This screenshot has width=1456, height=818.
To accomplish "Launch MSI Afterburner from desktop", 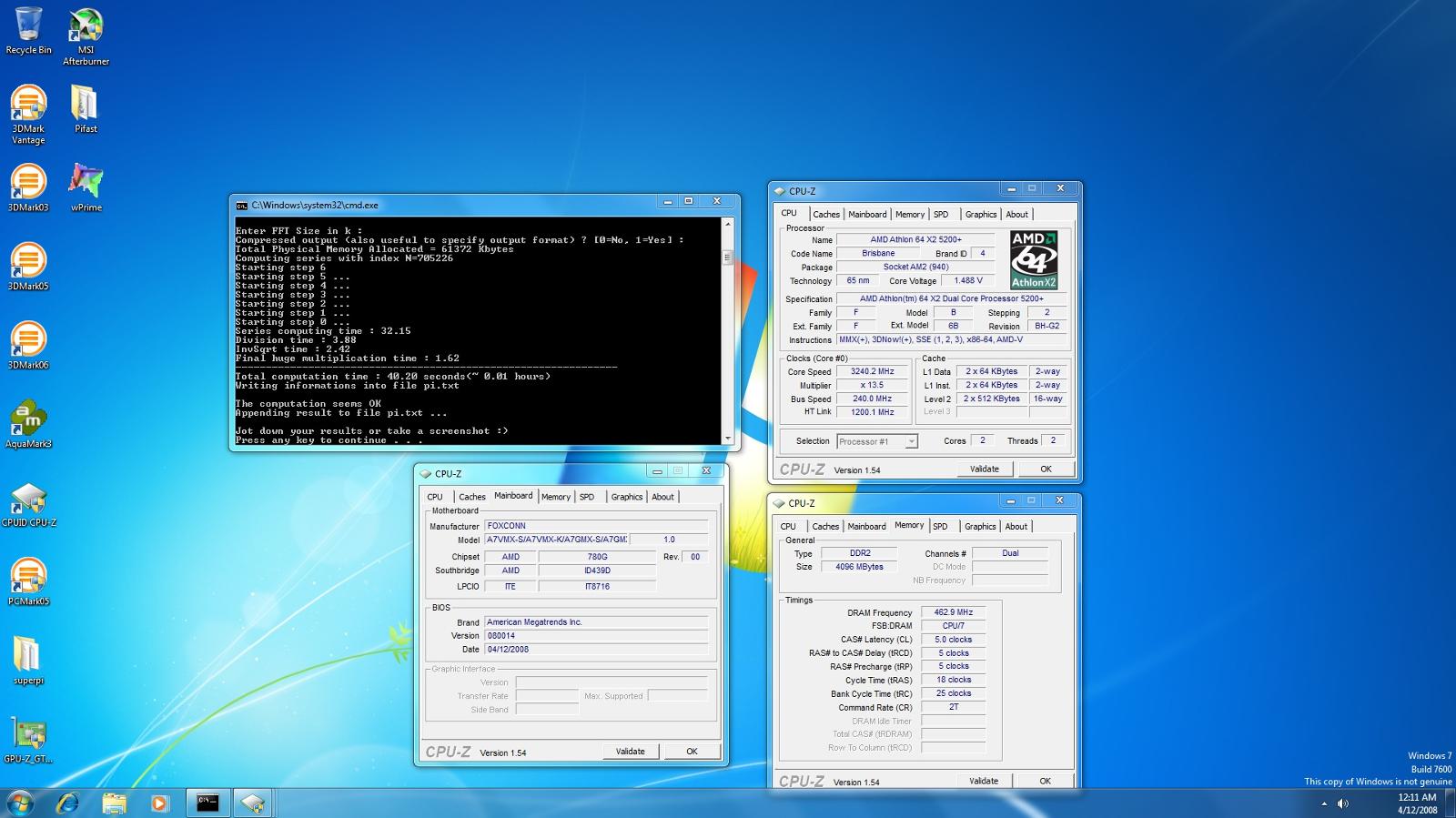I will point(86,36).
